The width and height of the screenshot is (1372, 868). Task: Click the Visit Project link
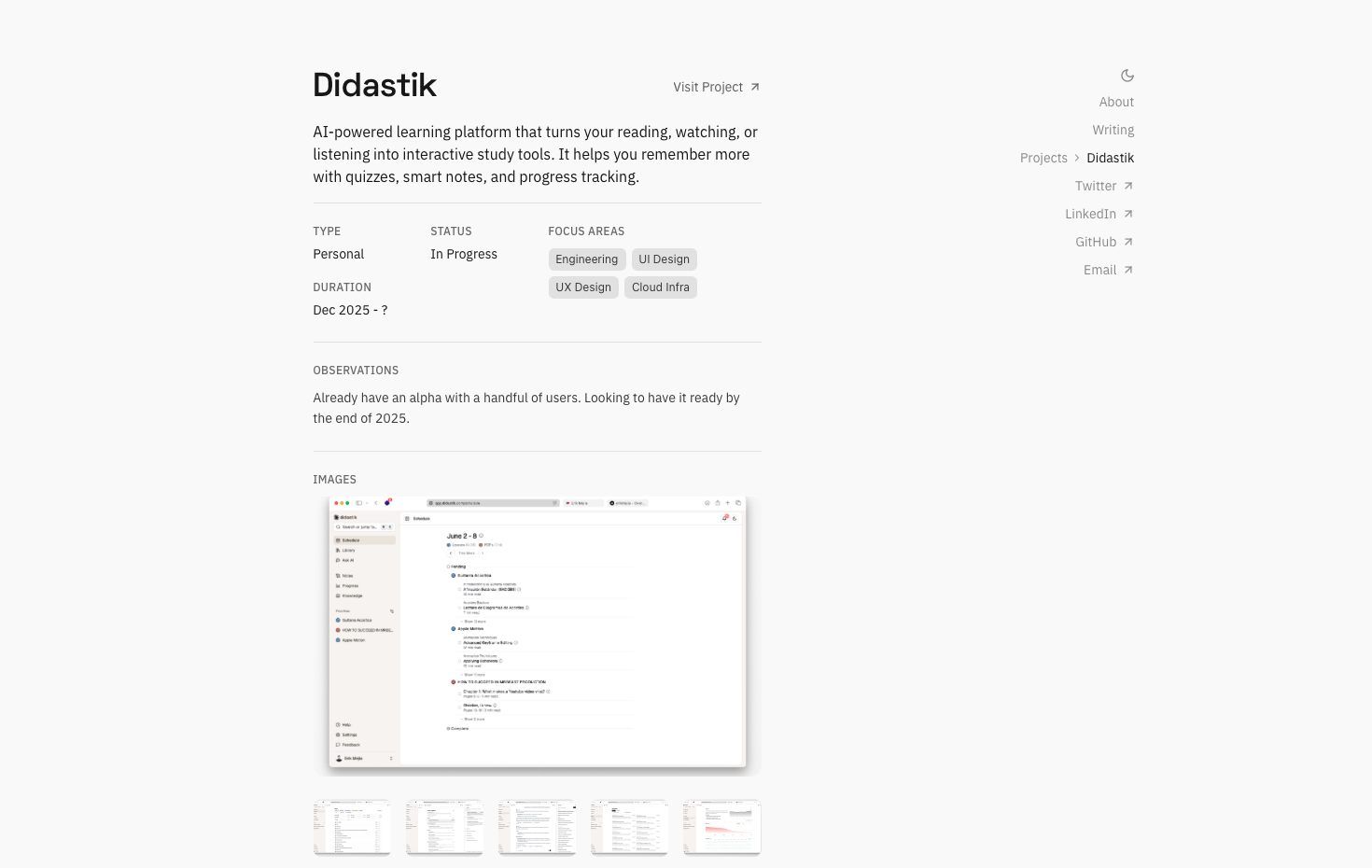717,87
